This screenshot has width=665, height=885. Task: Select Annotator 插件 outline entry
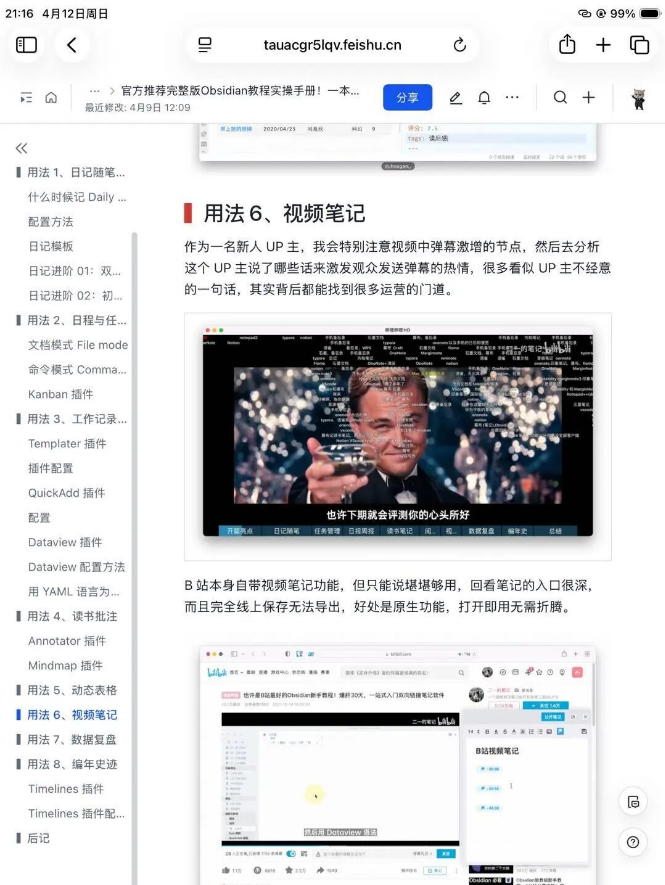tap(67, 641)
